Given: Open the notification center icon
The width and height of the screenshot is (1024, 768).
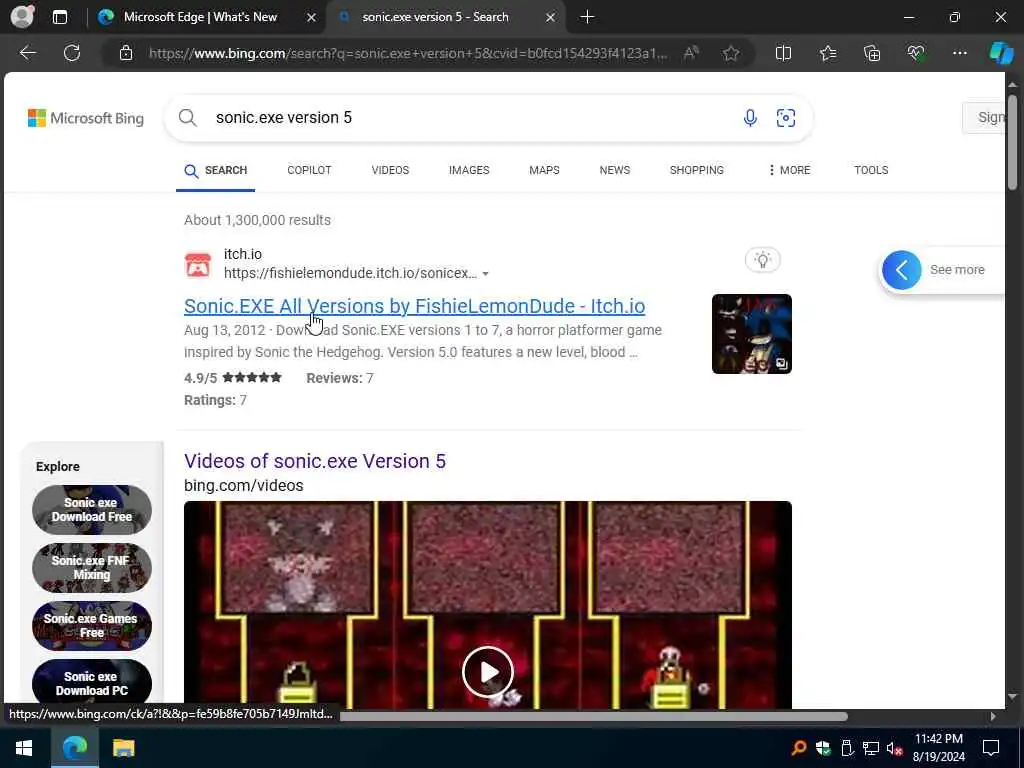Looking at the screenshot, I should tap(991, 748).
